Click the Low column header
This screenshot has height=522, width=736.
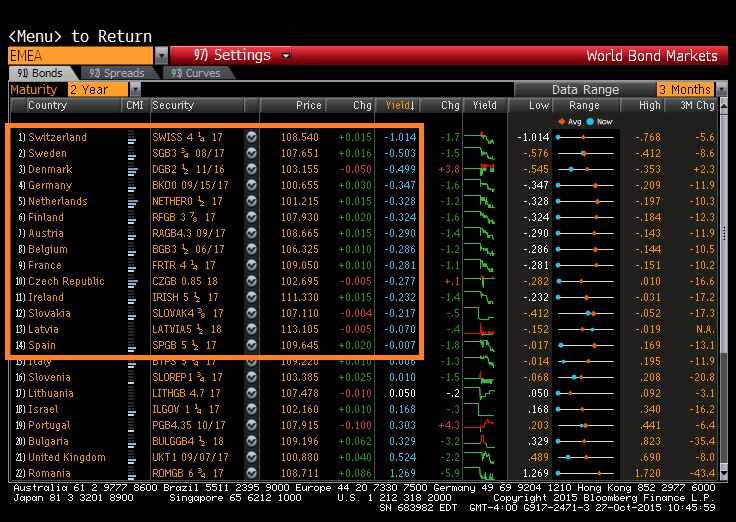coord(539,105)
